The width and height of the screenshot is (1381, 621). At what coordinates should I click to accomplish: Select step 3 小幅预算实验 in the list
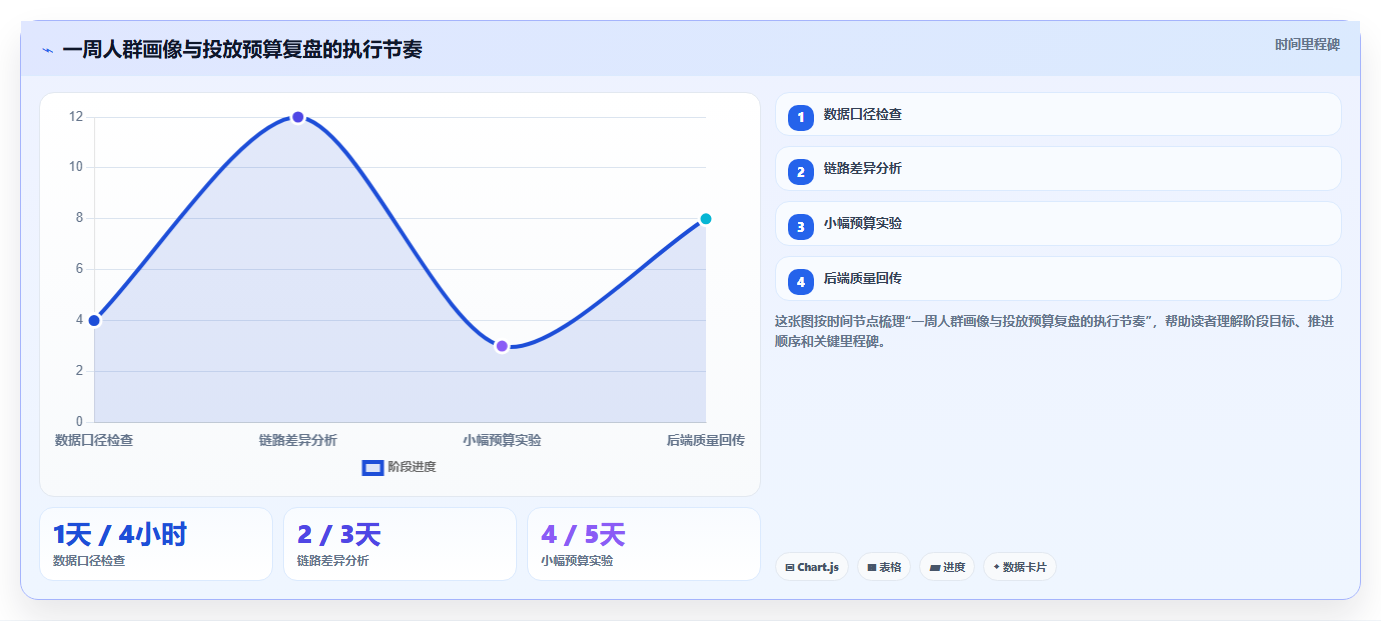point(1058,223)
